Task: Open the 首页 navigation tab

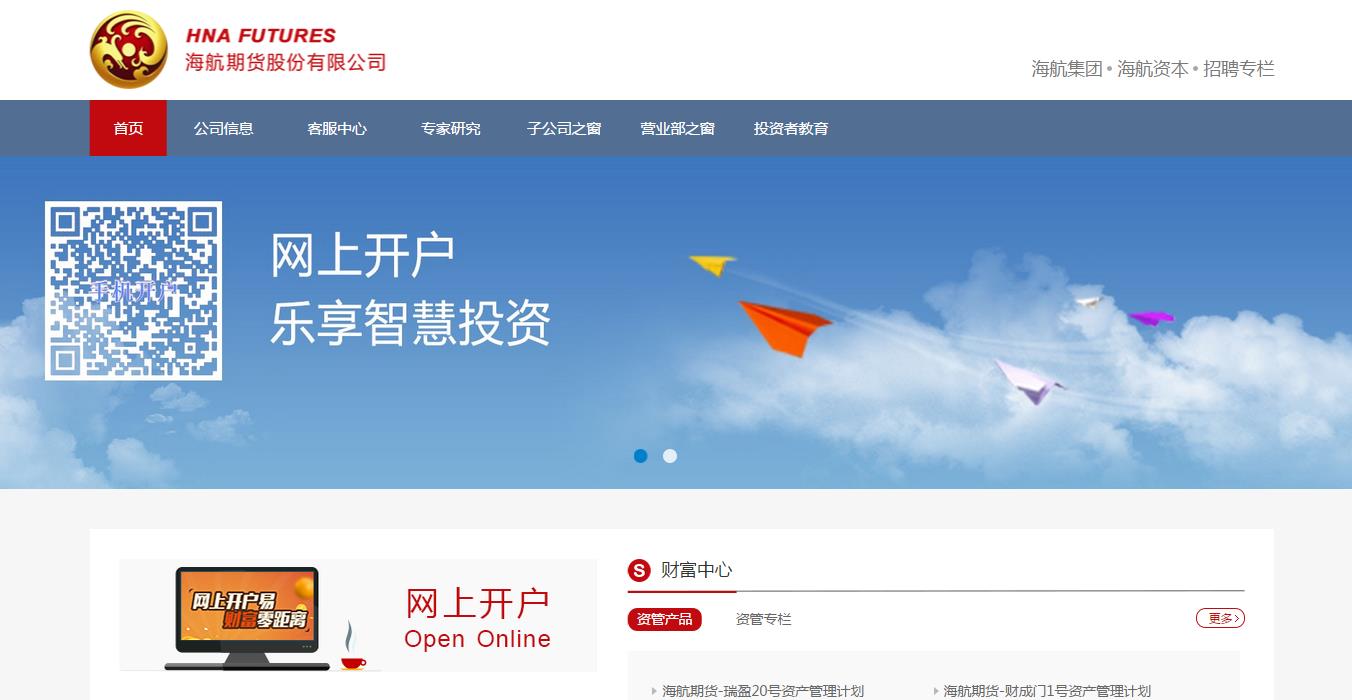Action: (128, 128)
